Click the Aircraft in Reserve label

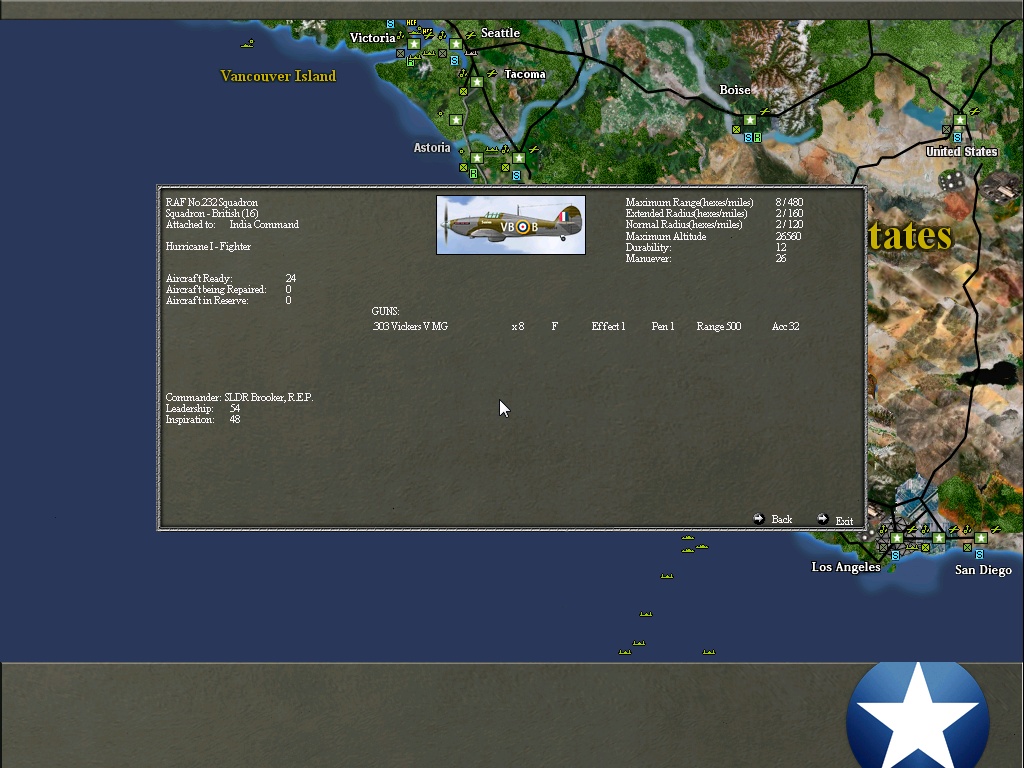click(206, 300)
